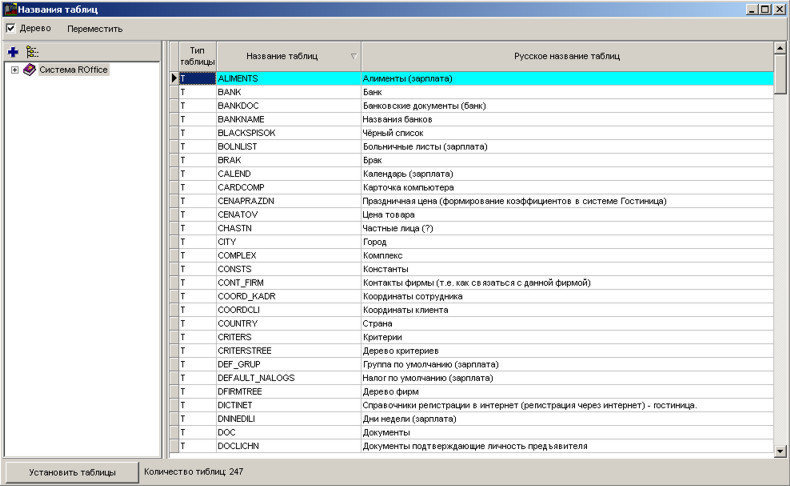Click the tree structure icon in left panel
The image size is (790, 486).
[x=32, y=51]
